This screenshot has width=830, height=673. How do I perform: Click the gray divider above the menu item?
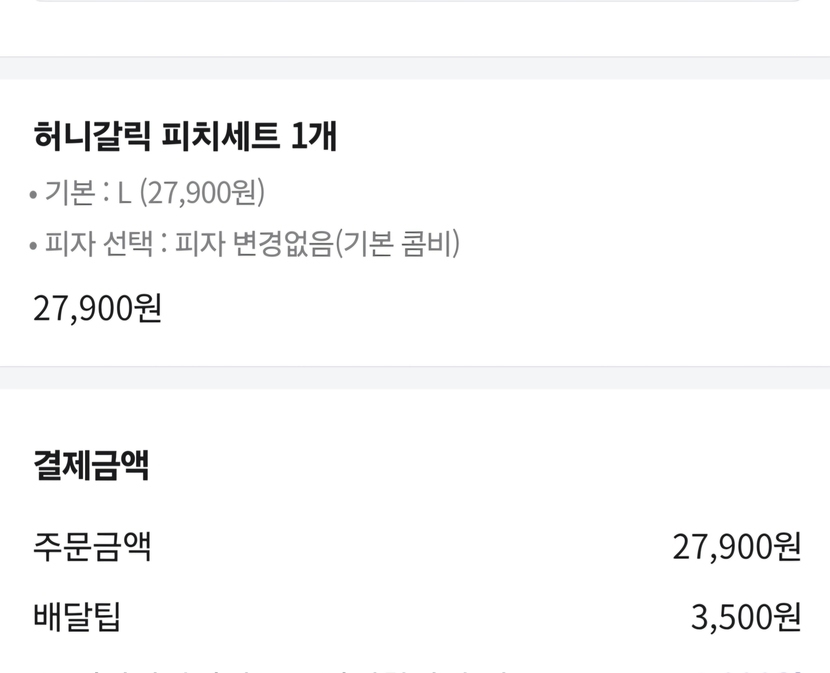pos(415,68)
